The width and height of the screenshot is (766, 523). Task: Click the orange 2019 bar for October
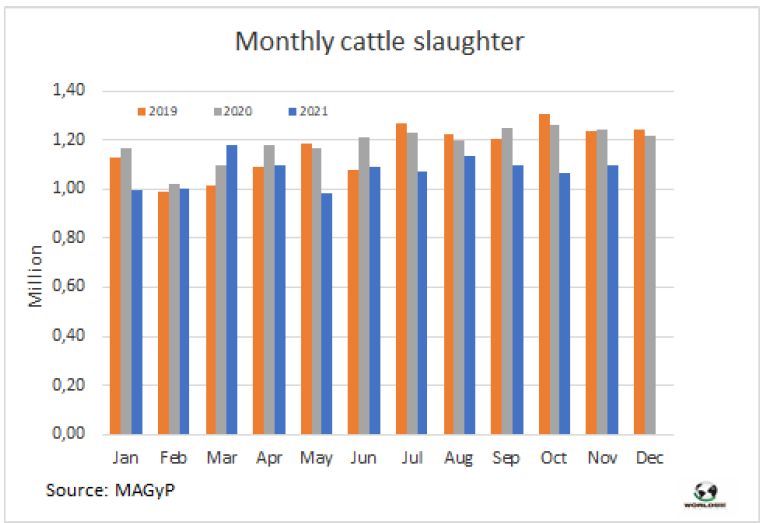[544, 274]
